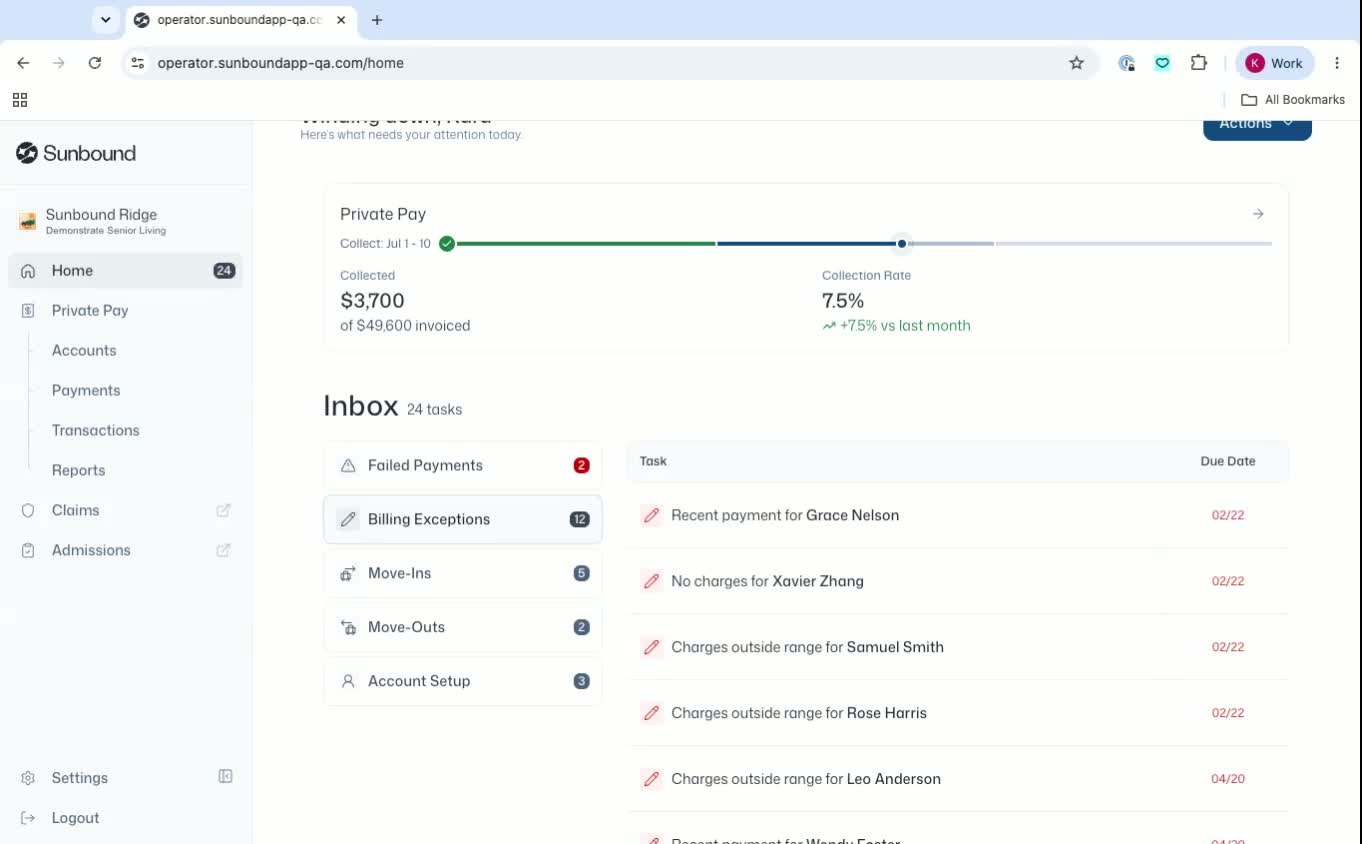Click the Billing Exceptions pencil icon
The image size is (1362, 844).
pos(348,519)
